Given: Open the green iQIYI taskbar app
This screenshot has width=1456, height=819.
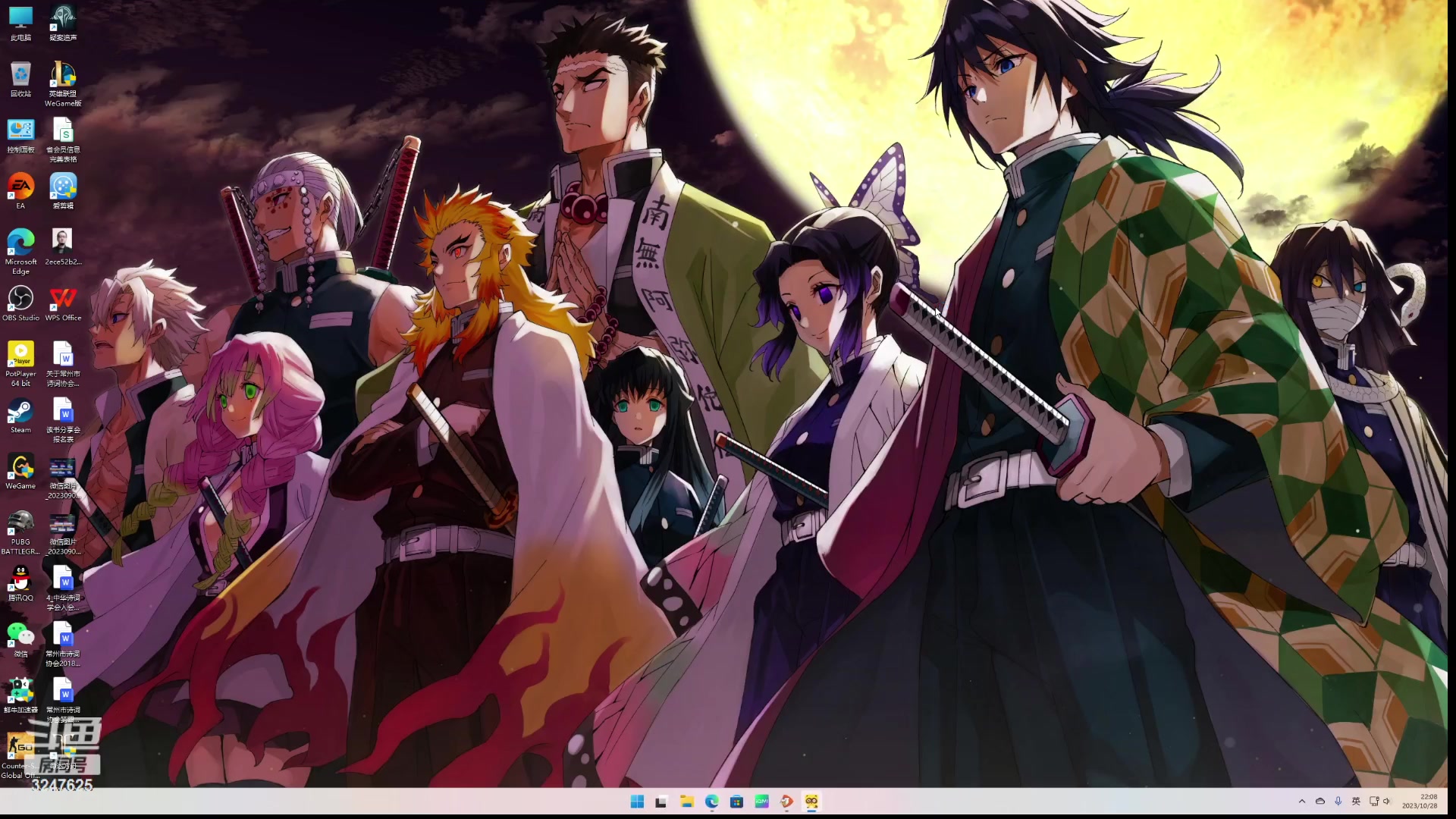Looking at the screenshot, I should pos(761,802).
